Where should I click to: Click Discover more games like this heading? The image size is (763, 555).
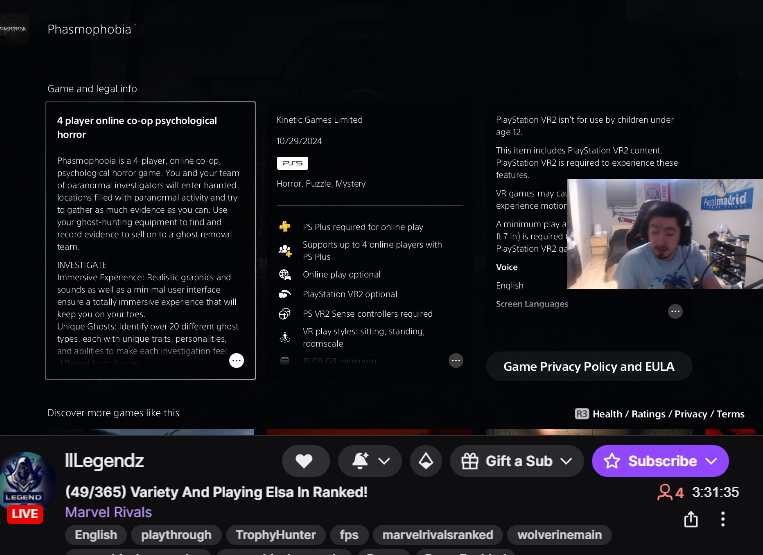coord(113,413)
